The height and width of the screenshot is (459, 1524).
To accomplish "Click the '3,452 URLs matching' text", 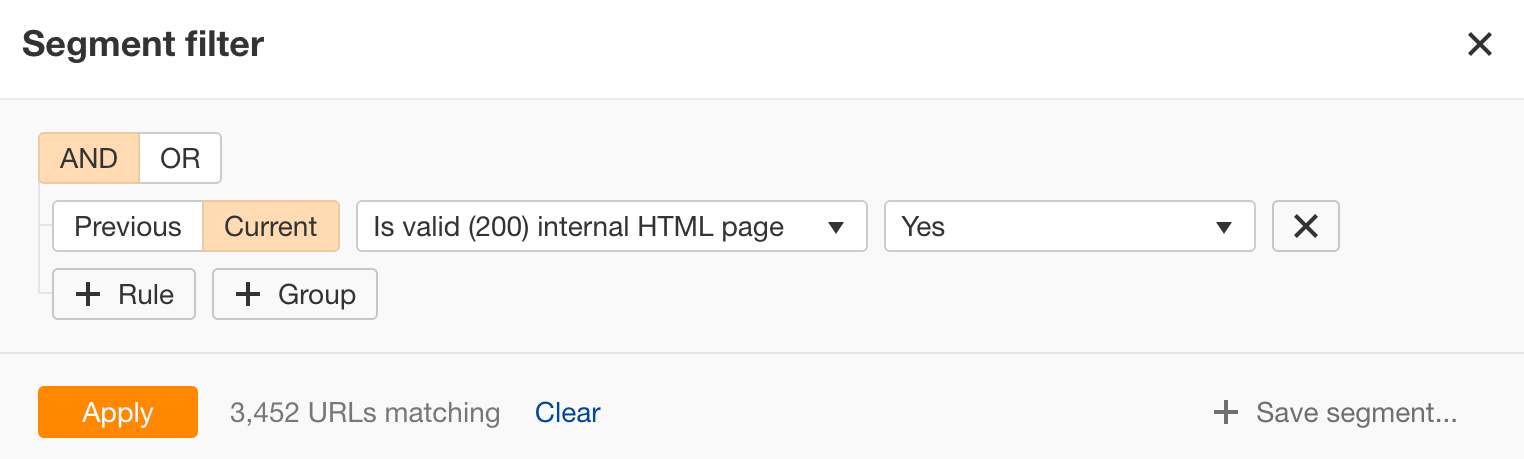I will [x=365, y=413].
